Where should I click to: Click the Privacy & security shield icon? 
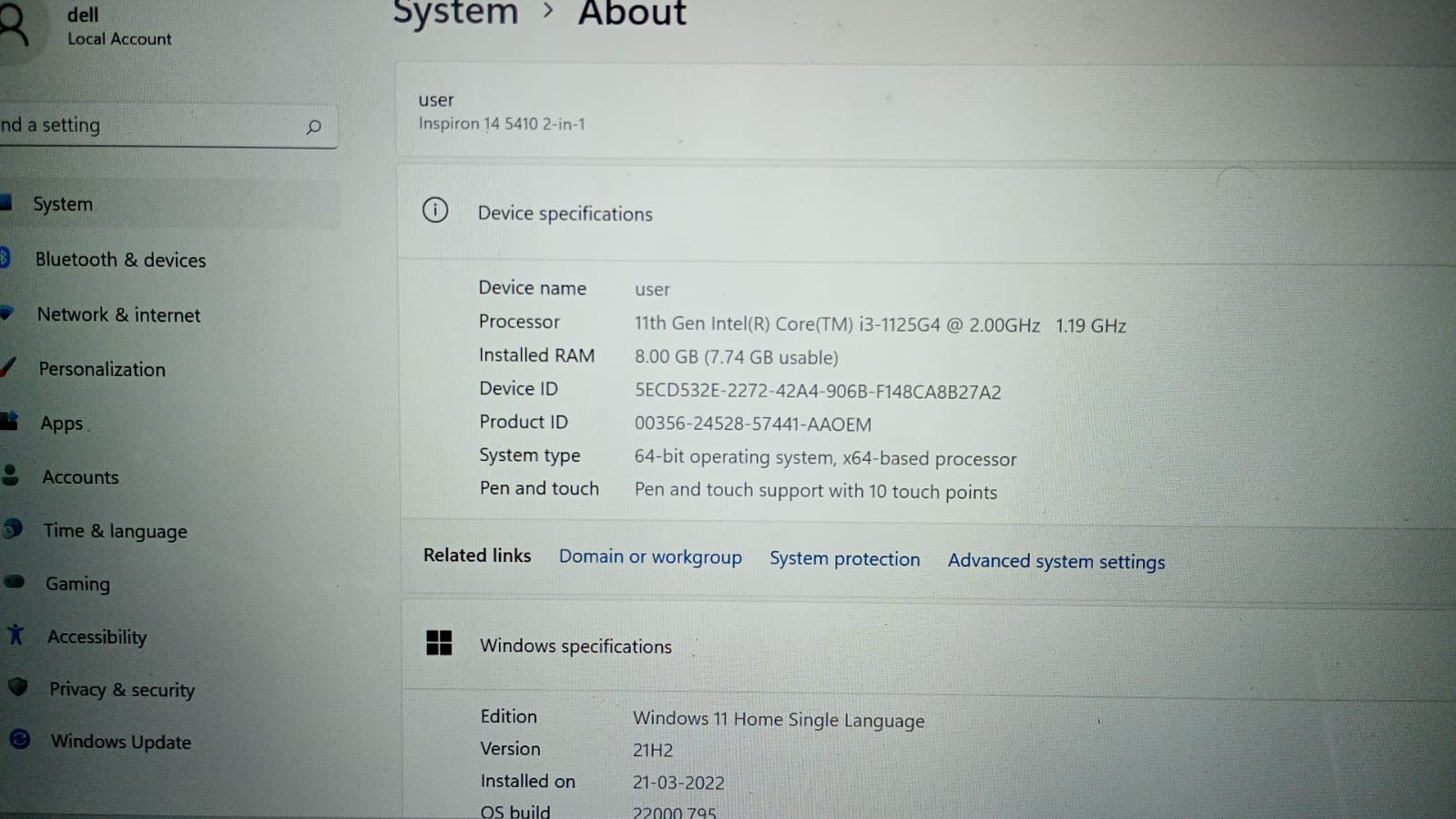pyautogui.click(x=17, y=687)
